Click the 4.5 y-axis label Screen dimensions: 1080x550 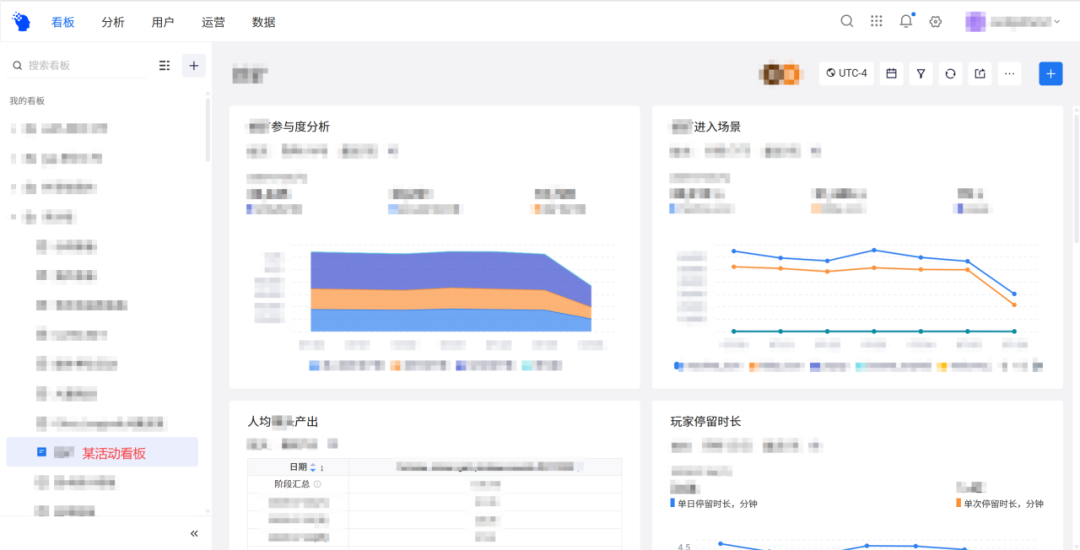[684, 547]
